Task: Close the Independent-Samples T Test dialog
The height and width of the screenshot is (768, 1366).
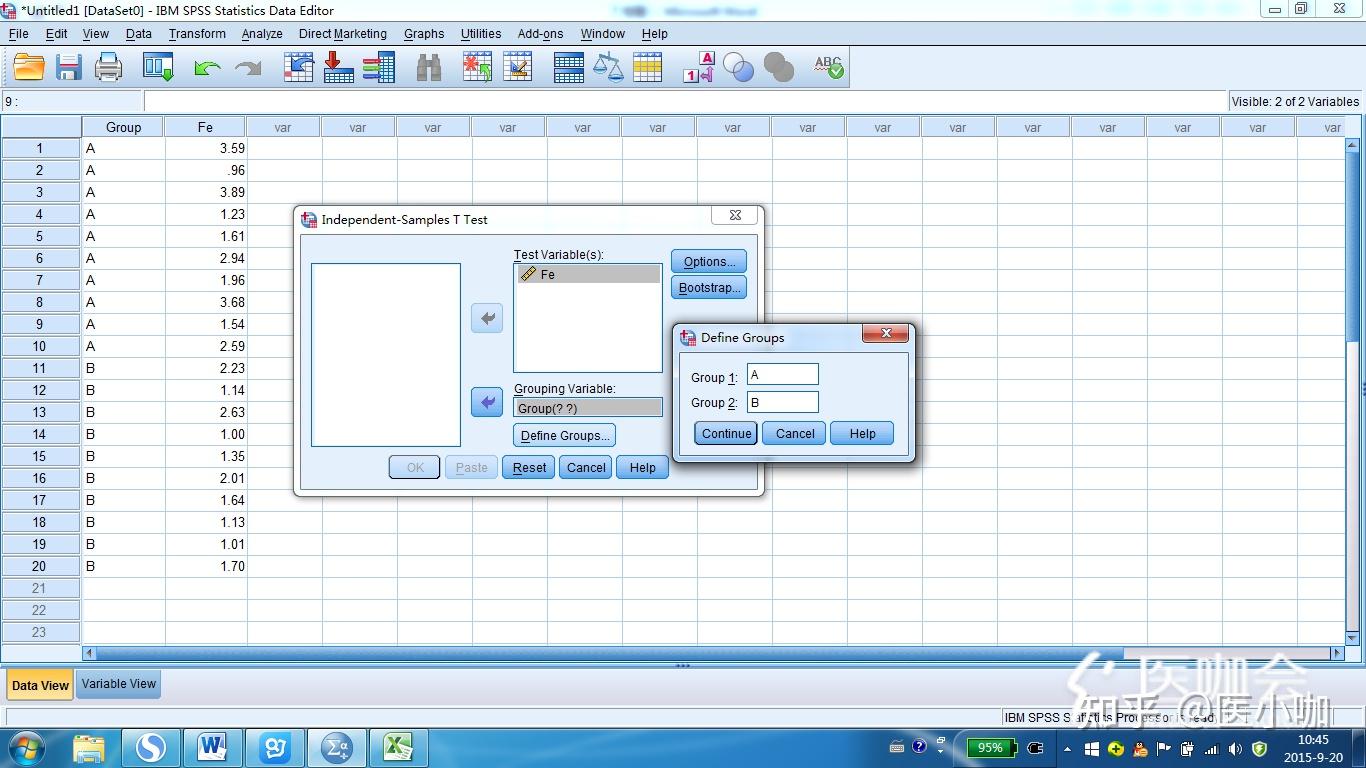Action: [735, 215]
